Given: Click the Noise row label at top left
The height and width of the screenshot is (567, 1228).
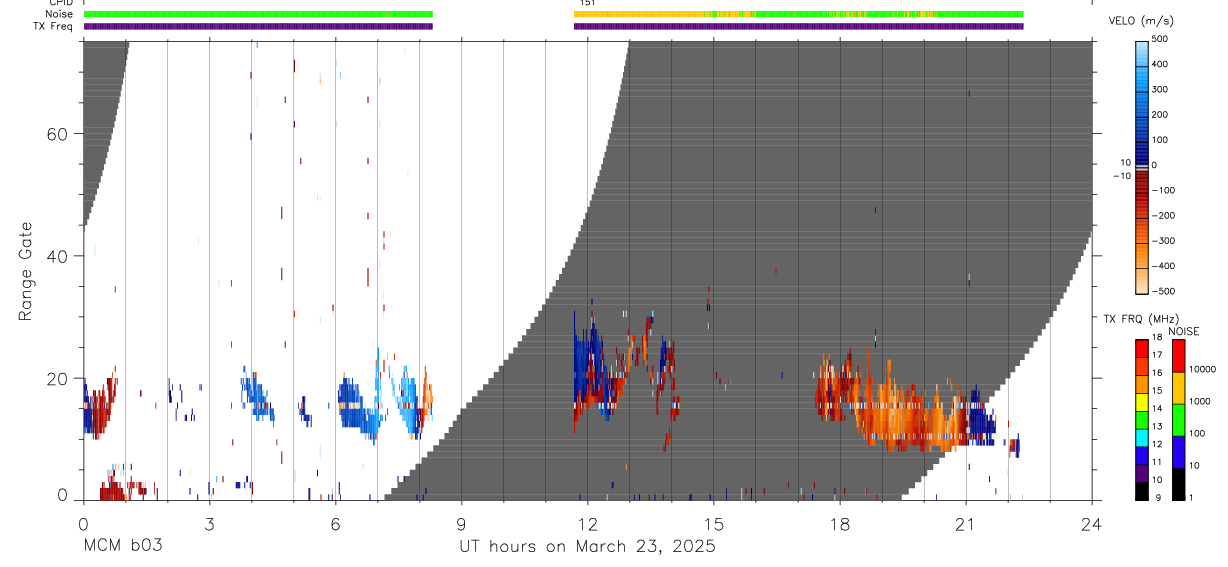Looking at the screenshot, I should coord(60,14).
